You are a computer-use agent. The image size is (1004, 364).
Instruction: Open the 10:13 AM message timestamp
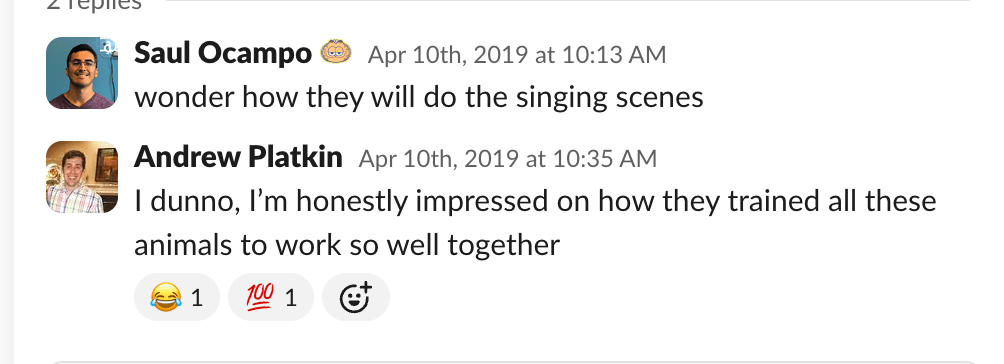click(517, 54)
